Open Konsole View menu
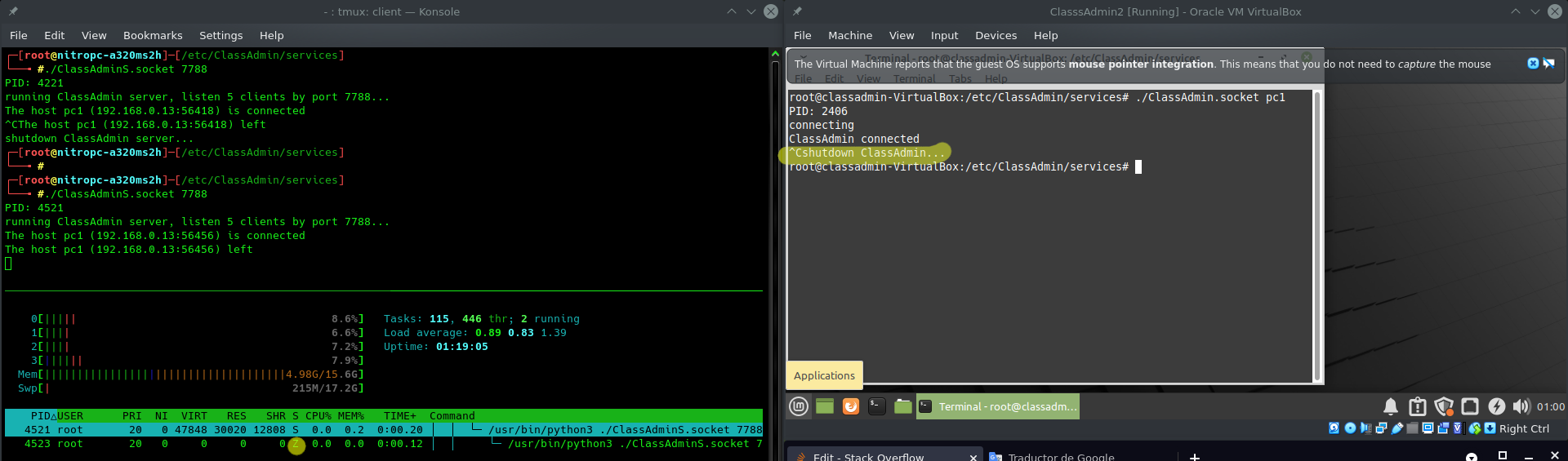The image size is (1568, 461). click(x=94, y=35)
